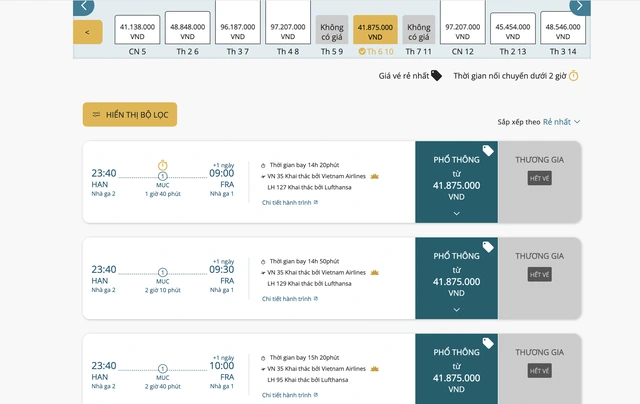Select the Th 3 7 date with fare 96.187.000

click(237, 30)
